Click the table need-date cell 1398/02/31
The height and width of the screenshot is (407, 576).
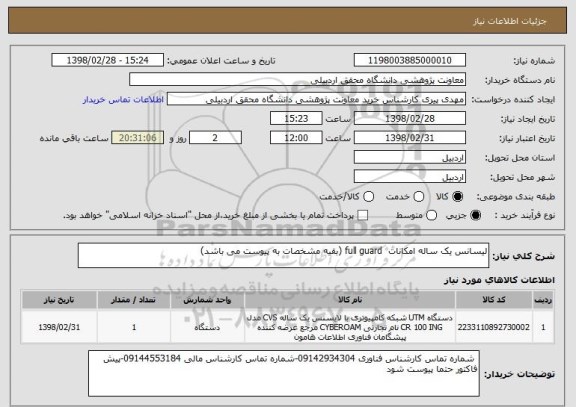(59, 327)
